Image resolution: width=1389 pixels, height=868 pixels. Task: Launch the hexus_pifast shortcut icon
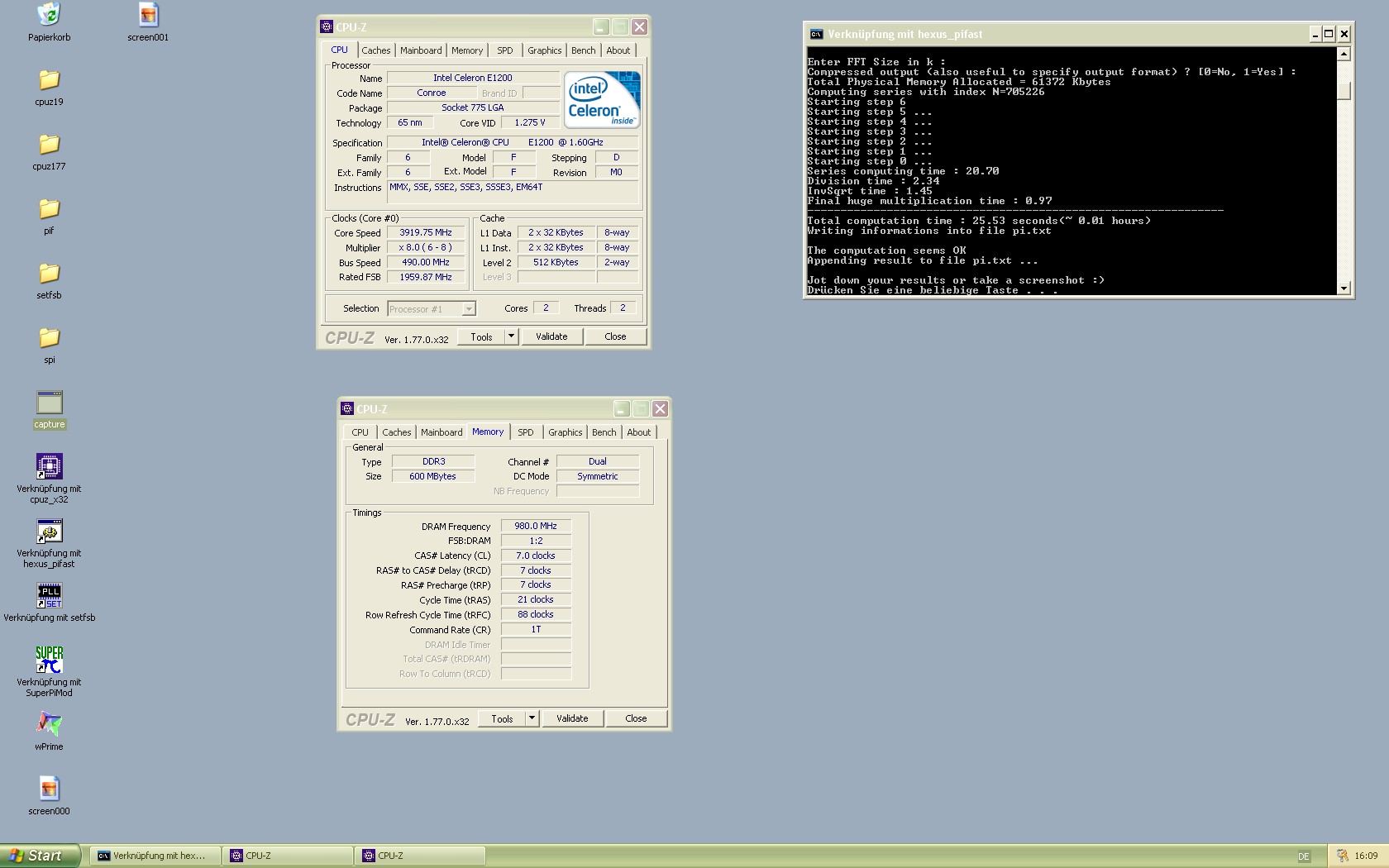(49, 532)
